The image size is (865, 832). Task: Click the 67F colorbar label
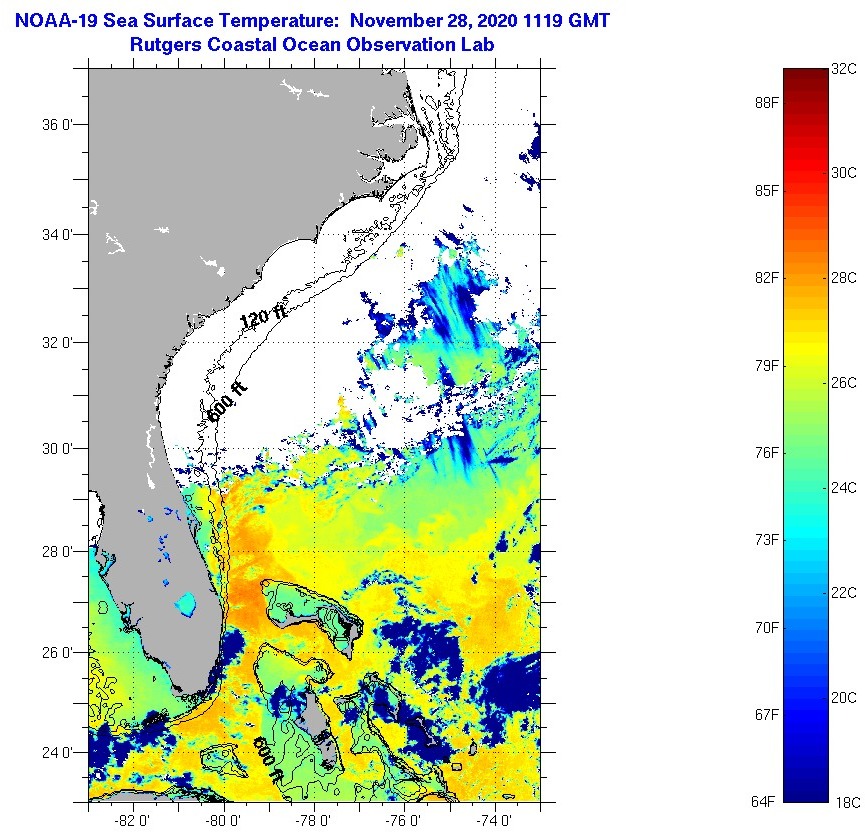pos(767,714)
